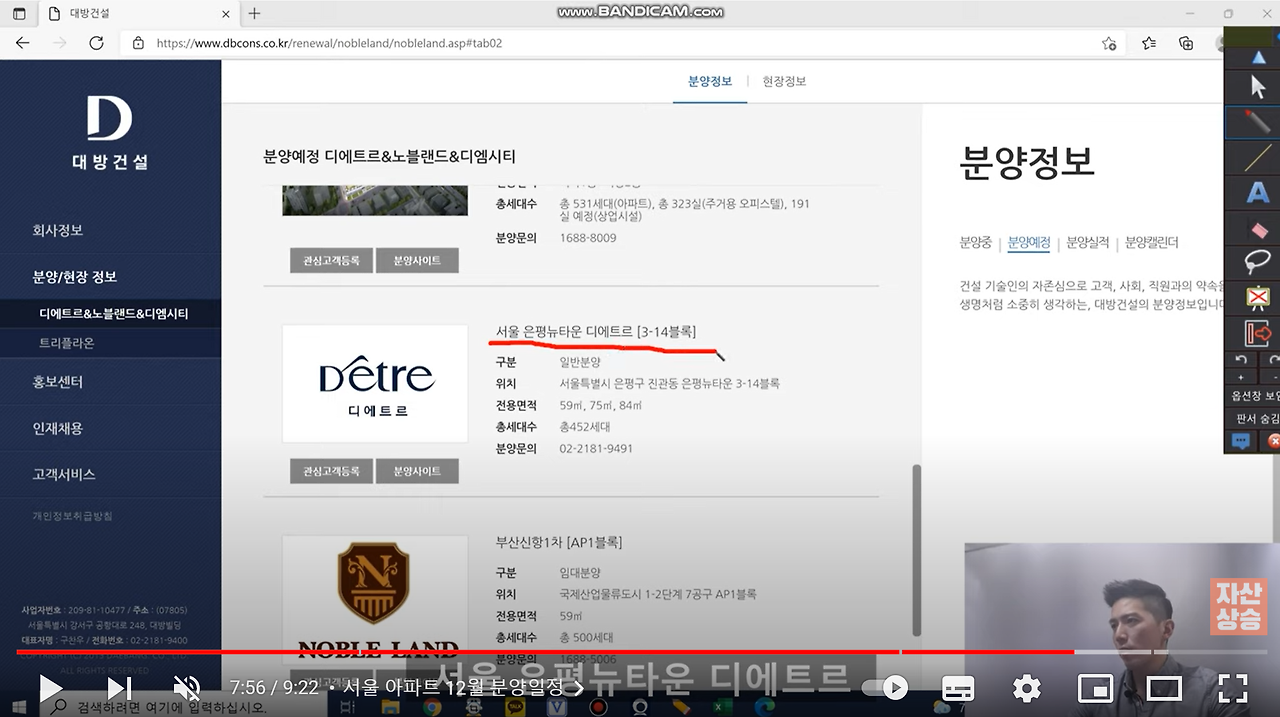Switch to the arrow cursor tool

tap(1258, 87)
